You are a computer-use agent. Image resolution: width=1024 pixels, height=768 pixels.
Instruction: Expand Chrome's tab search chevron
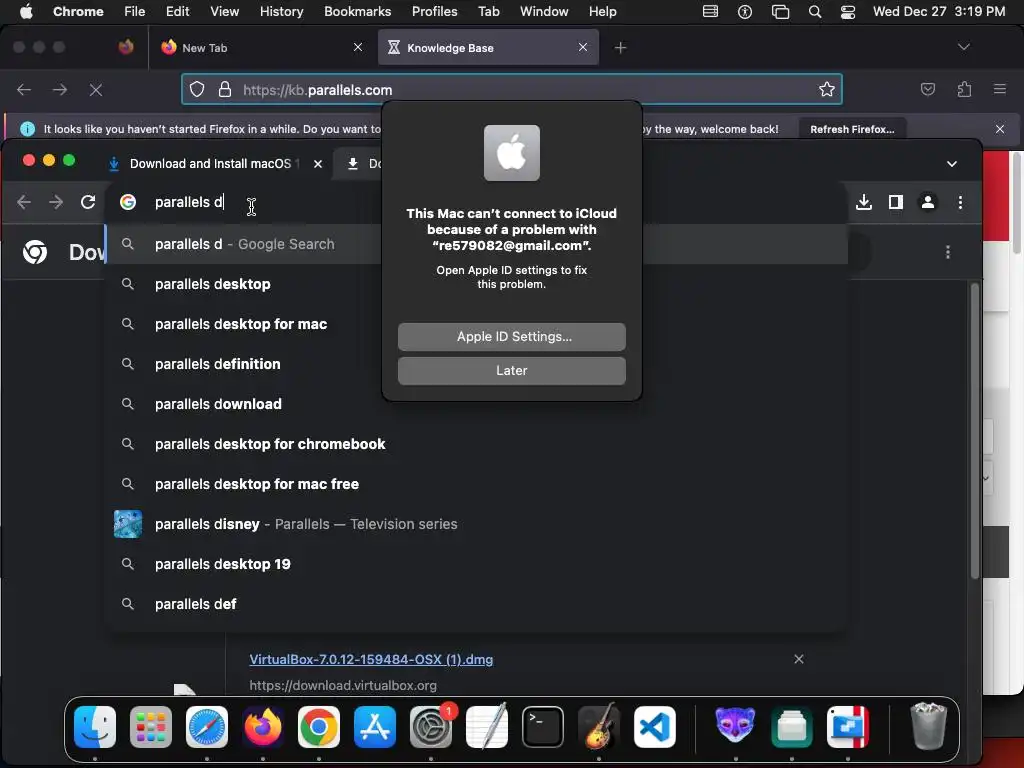pyautogui.click(x=952, y=164)
